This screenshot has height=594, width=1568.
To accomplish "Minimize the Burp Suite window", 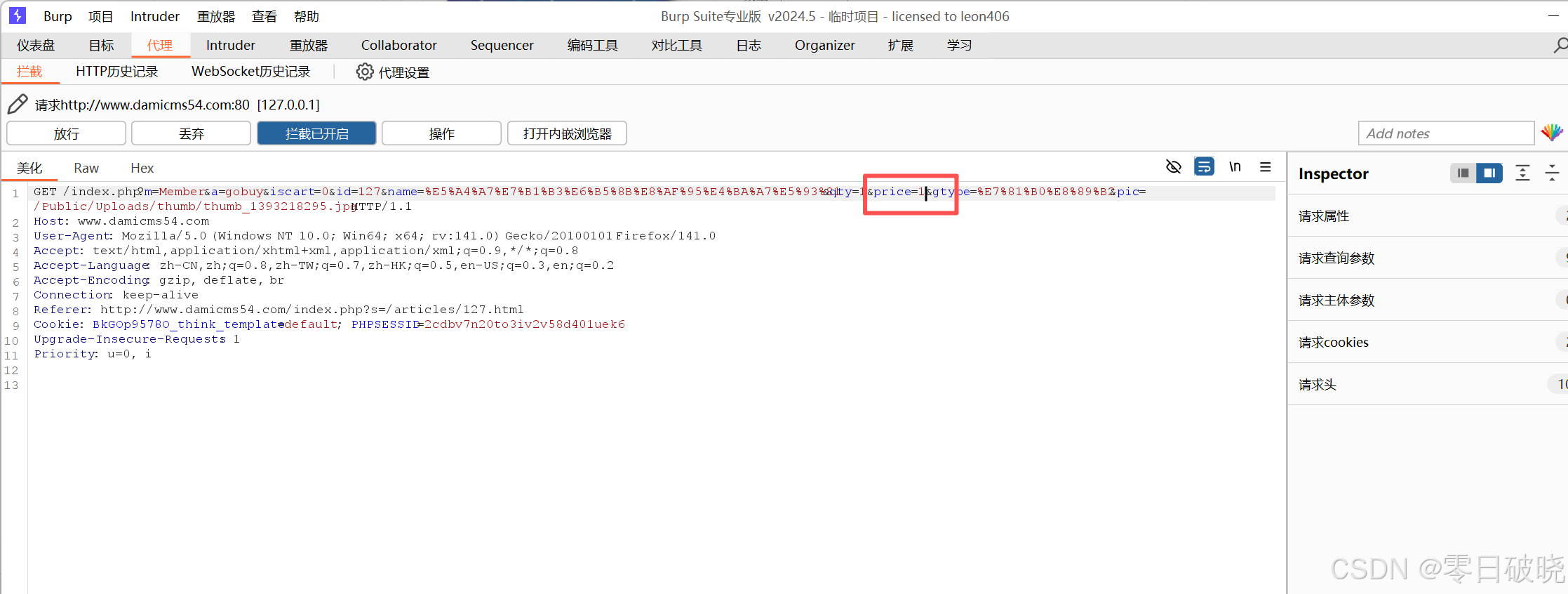I will coord(1553,15).
